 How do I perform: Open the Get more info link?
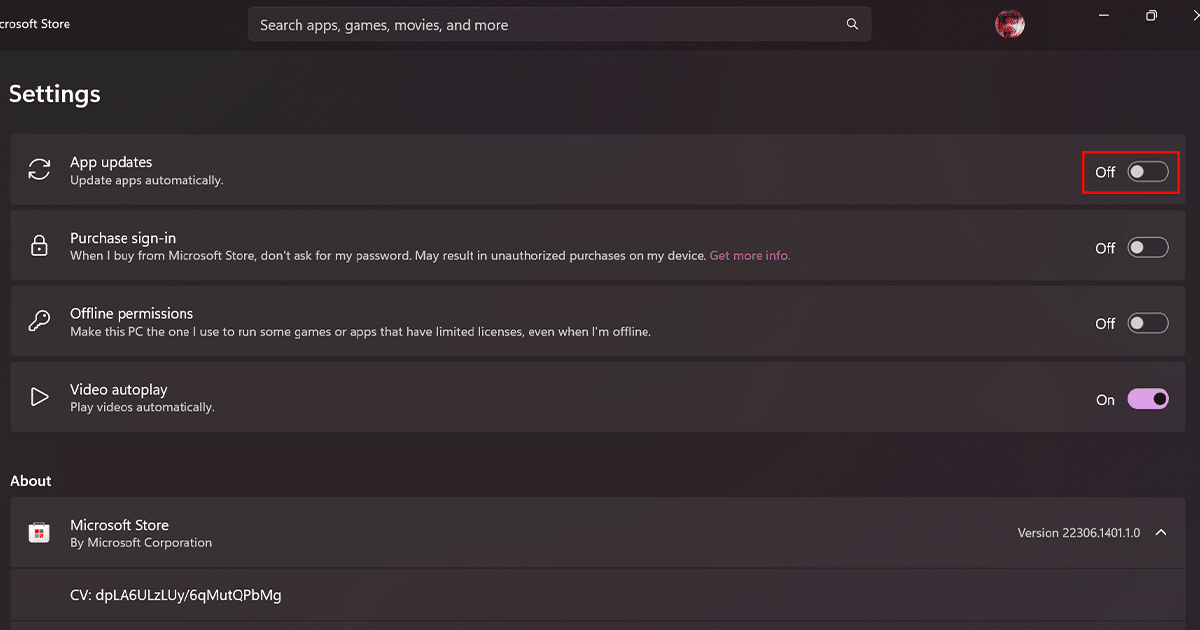(749, 256)
